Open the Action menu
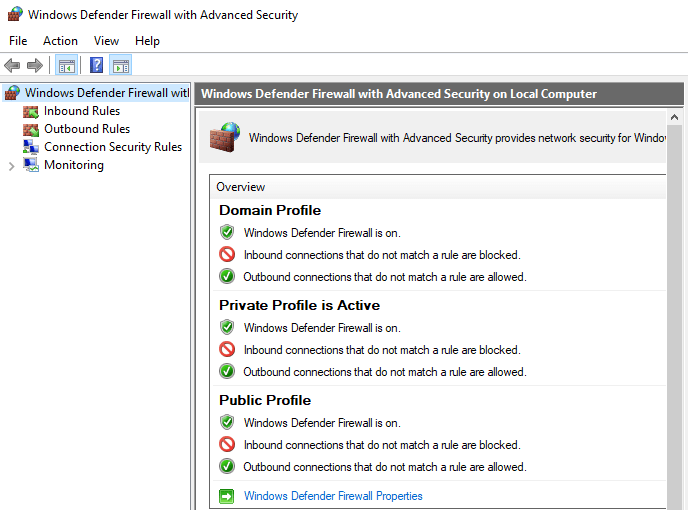Image resolution: width=688 pixels, height=510 pixels. [x=61, y=41]
